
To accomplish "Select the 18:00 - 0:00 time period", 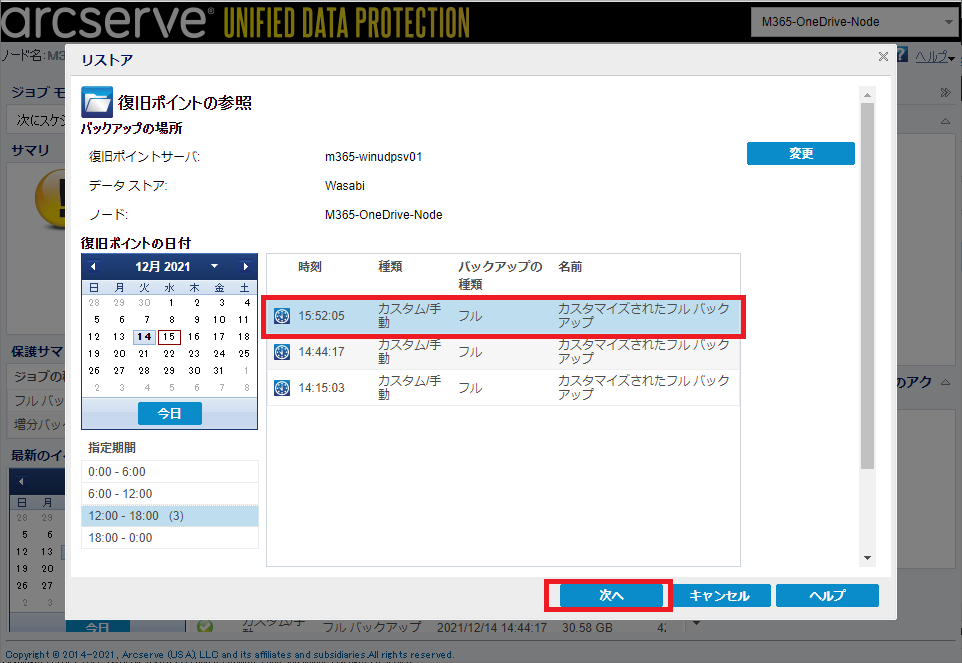I will coord(170,538).
